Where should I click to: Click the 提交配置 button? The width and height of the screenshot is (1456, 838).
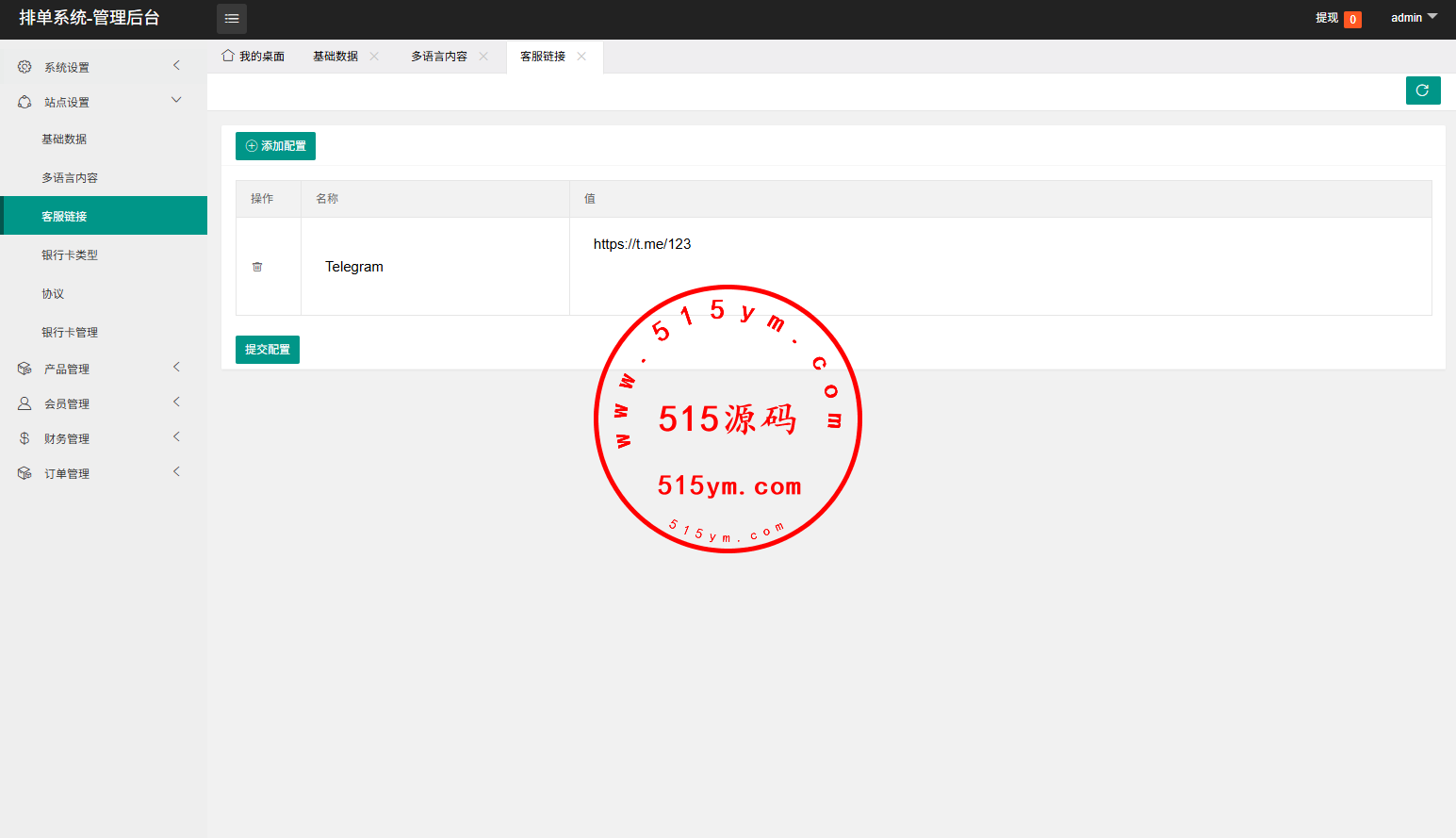tap(268, 350)
